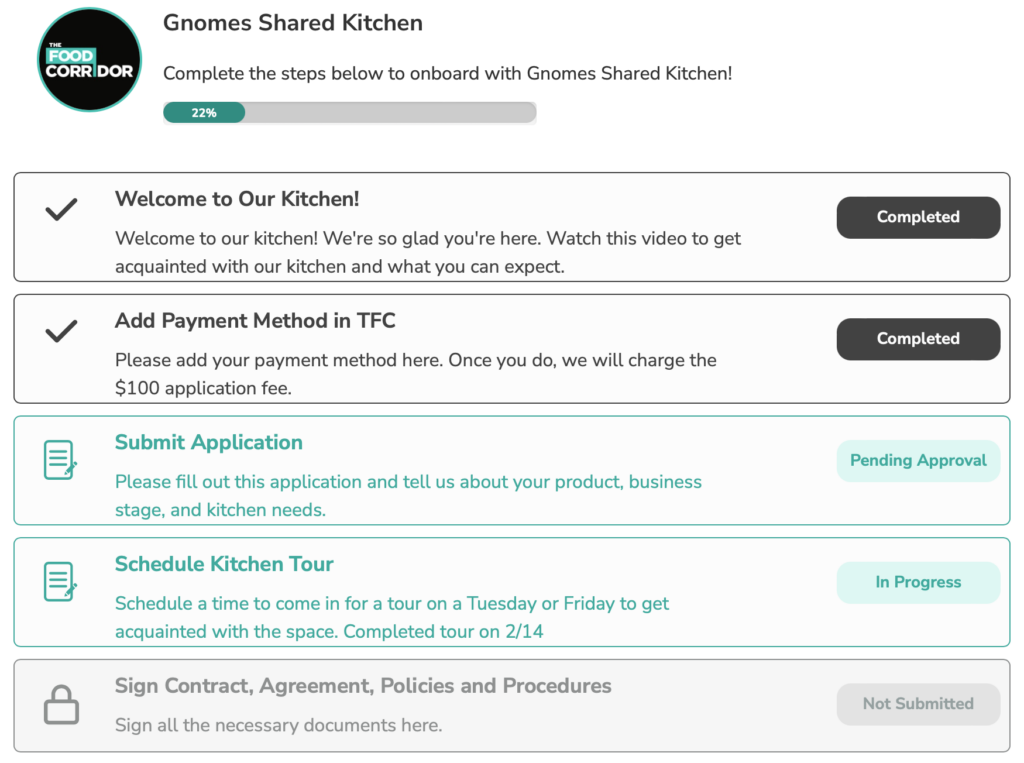
Task: Open the Schedule Kitchen Tour heading
Action: 224,564
